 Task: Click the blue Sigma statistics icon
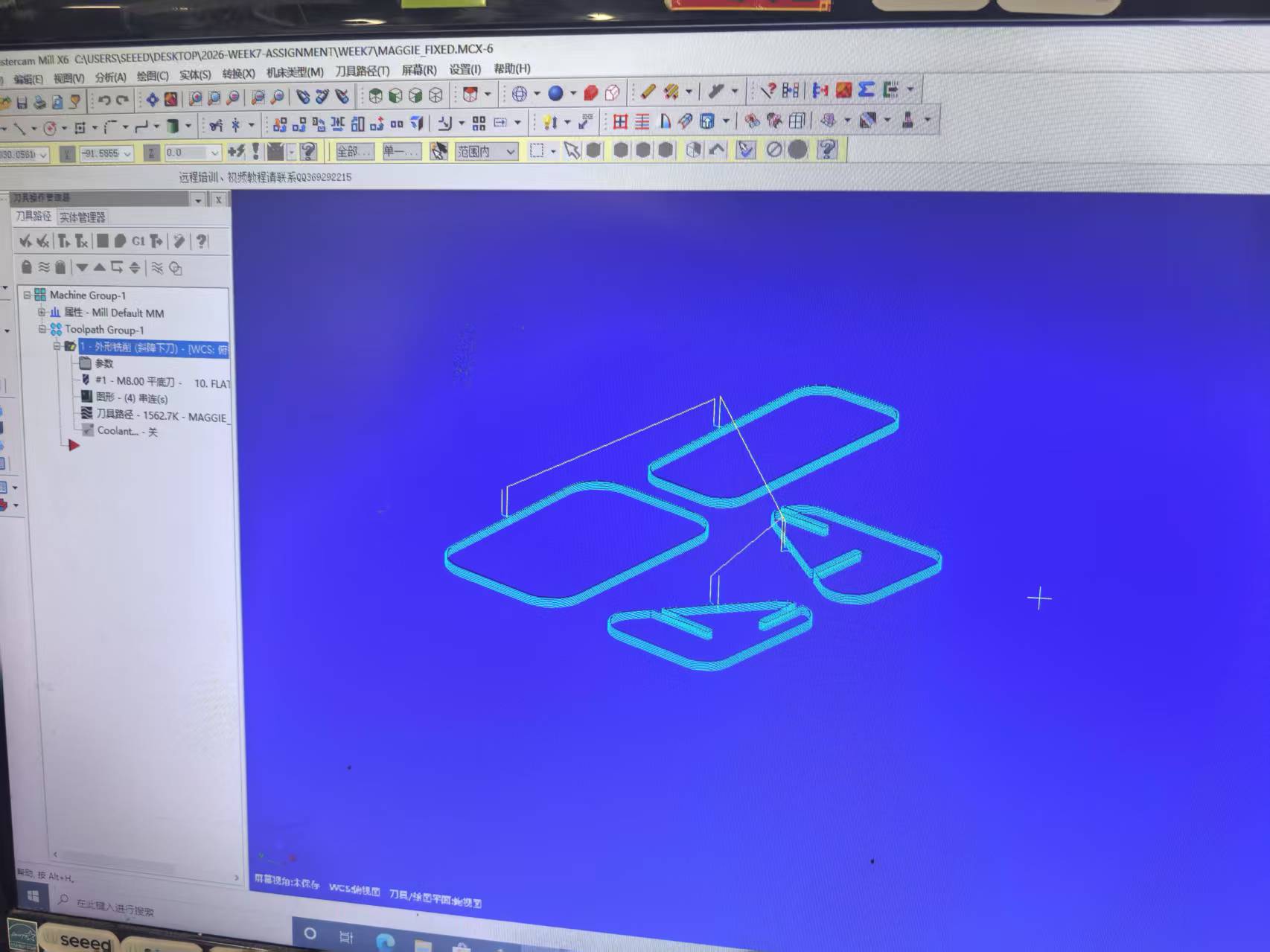866,89
